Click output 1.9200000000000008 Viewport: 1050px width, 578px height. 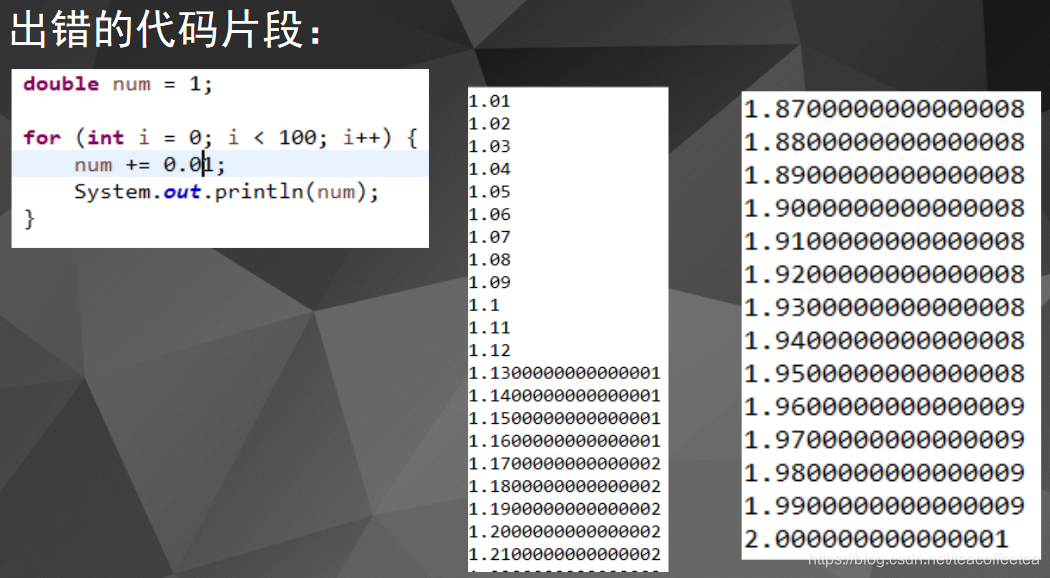coord(885,274)
